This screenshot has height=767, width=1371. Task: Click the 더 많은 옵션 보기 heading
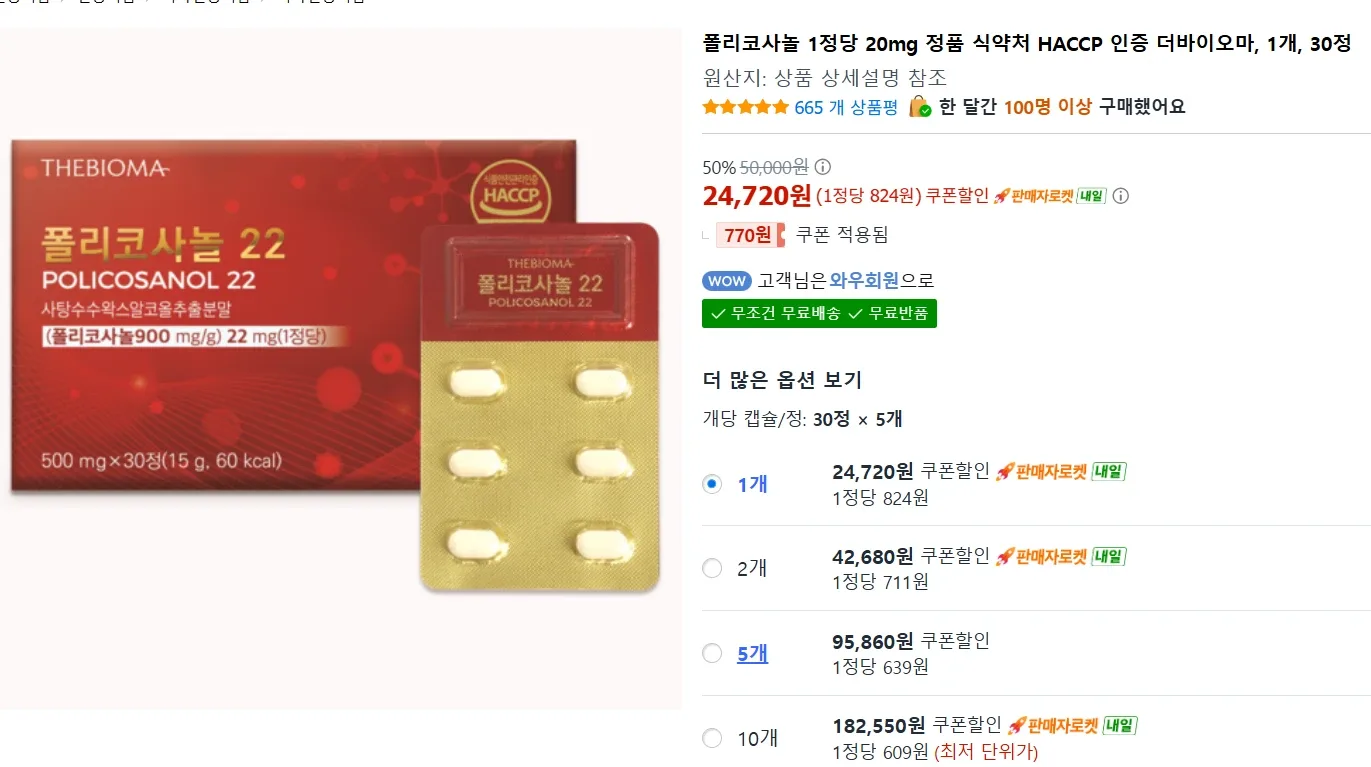(782, 380)
